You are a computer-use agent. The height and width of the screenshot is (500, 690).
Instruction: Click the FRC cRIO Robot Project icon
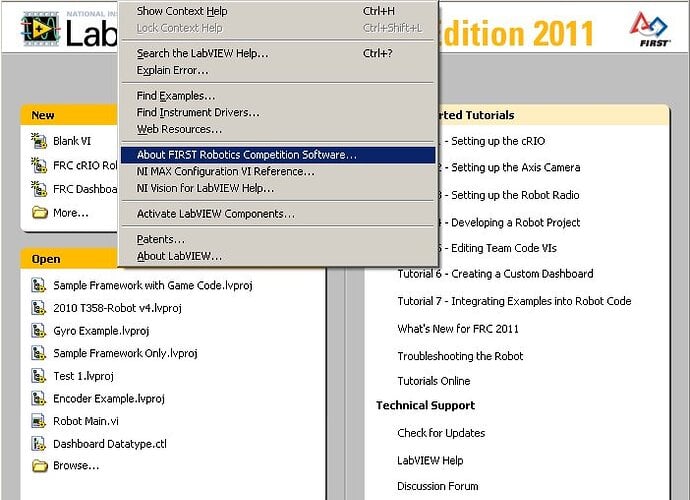(x=39, y=165)
